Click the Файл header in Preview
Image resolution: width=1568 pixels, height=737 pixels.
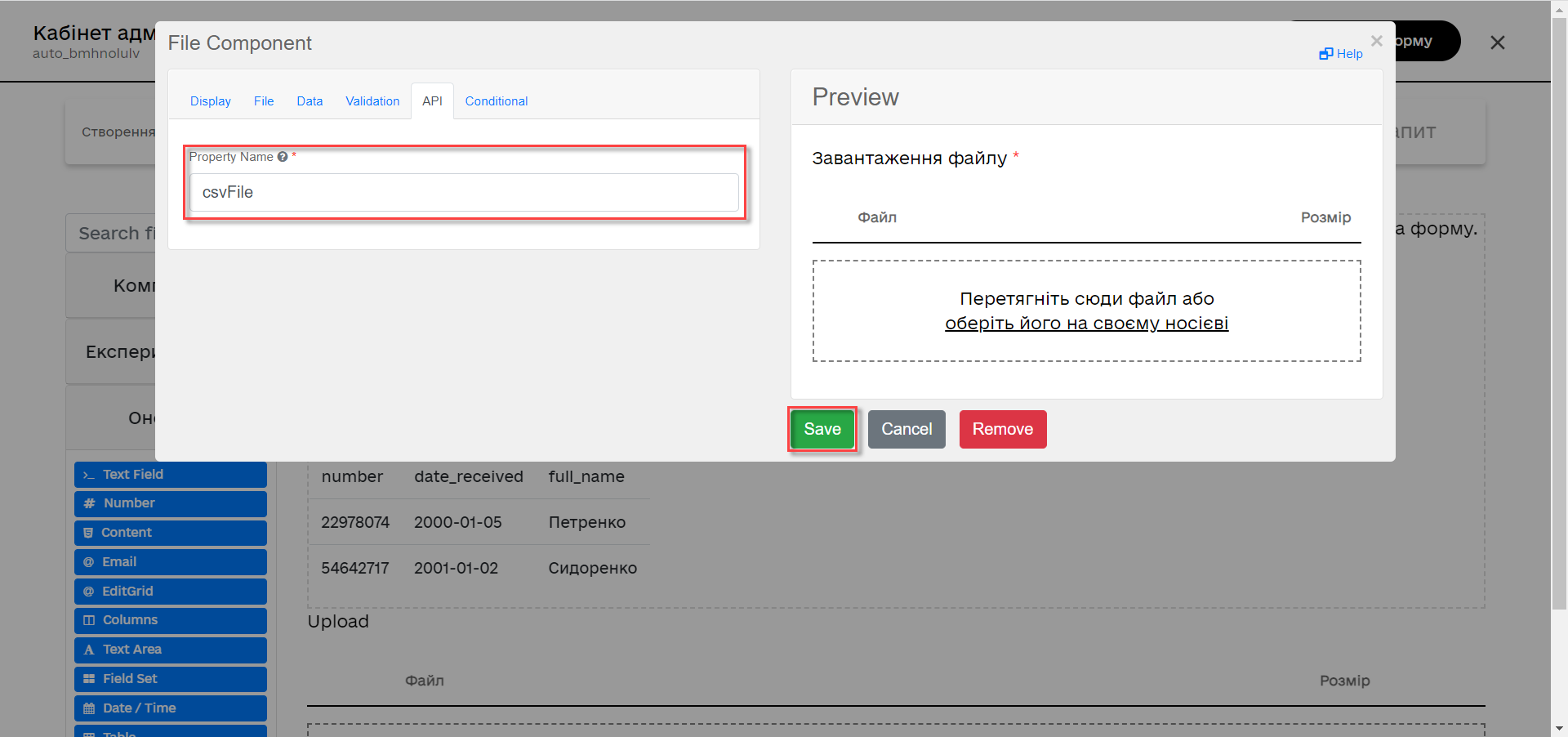[877, 217]
